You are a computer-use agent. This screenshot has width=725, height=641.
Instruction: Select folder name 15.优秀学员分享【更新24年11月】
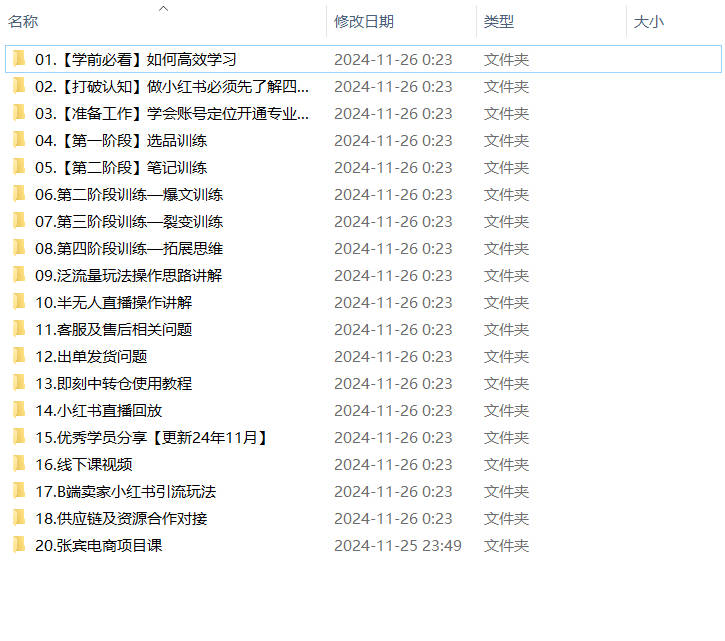pyautogui.click(x=153, y=438)
